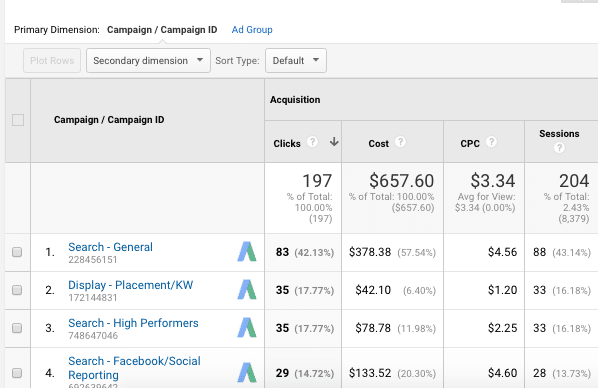The height and width of the screenshot is (388, 598).
Task: Expand the Sort Type Default dropdown
Action: click(x=296, y=60)
